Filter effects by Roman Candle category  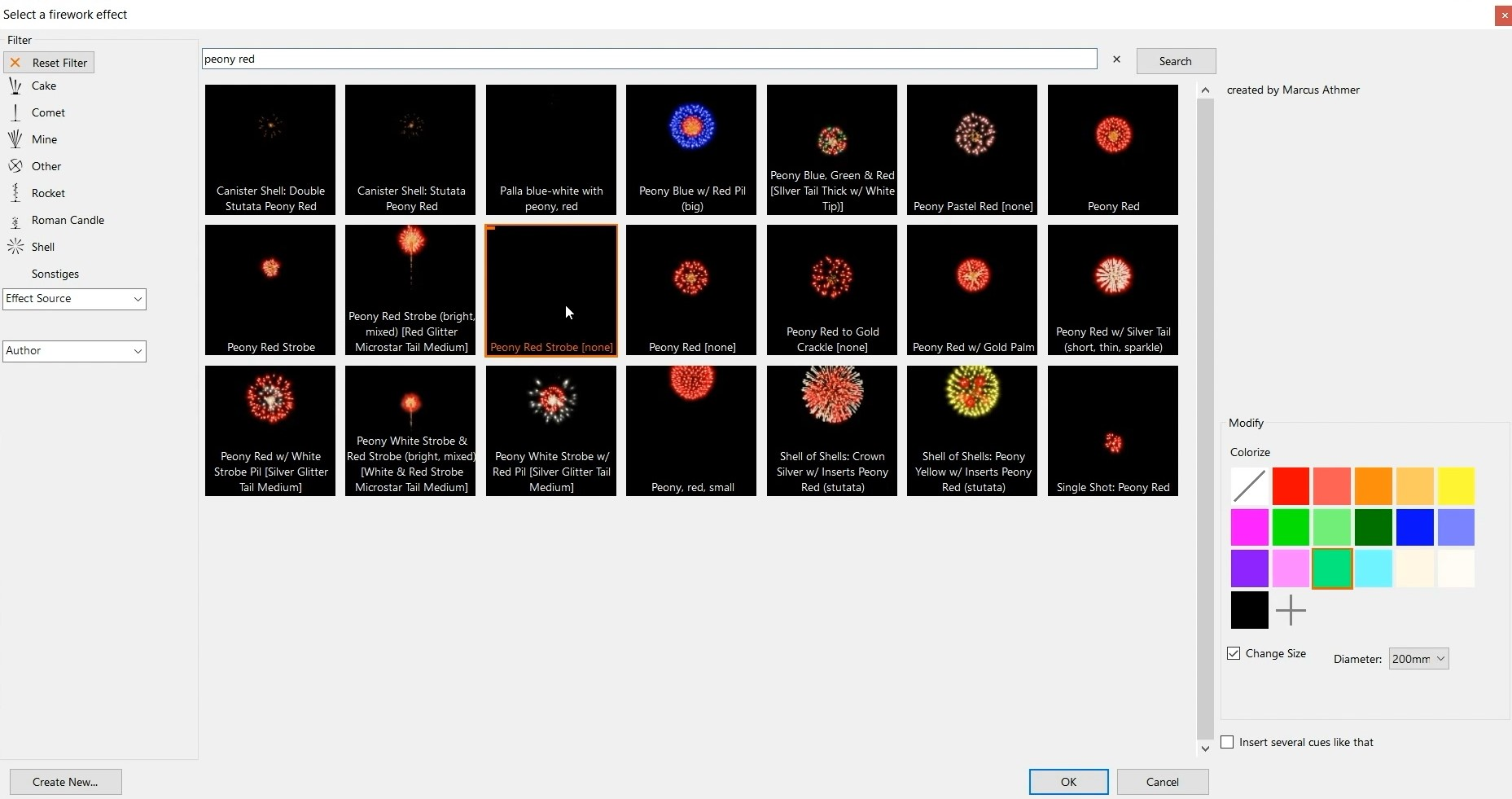56,220
